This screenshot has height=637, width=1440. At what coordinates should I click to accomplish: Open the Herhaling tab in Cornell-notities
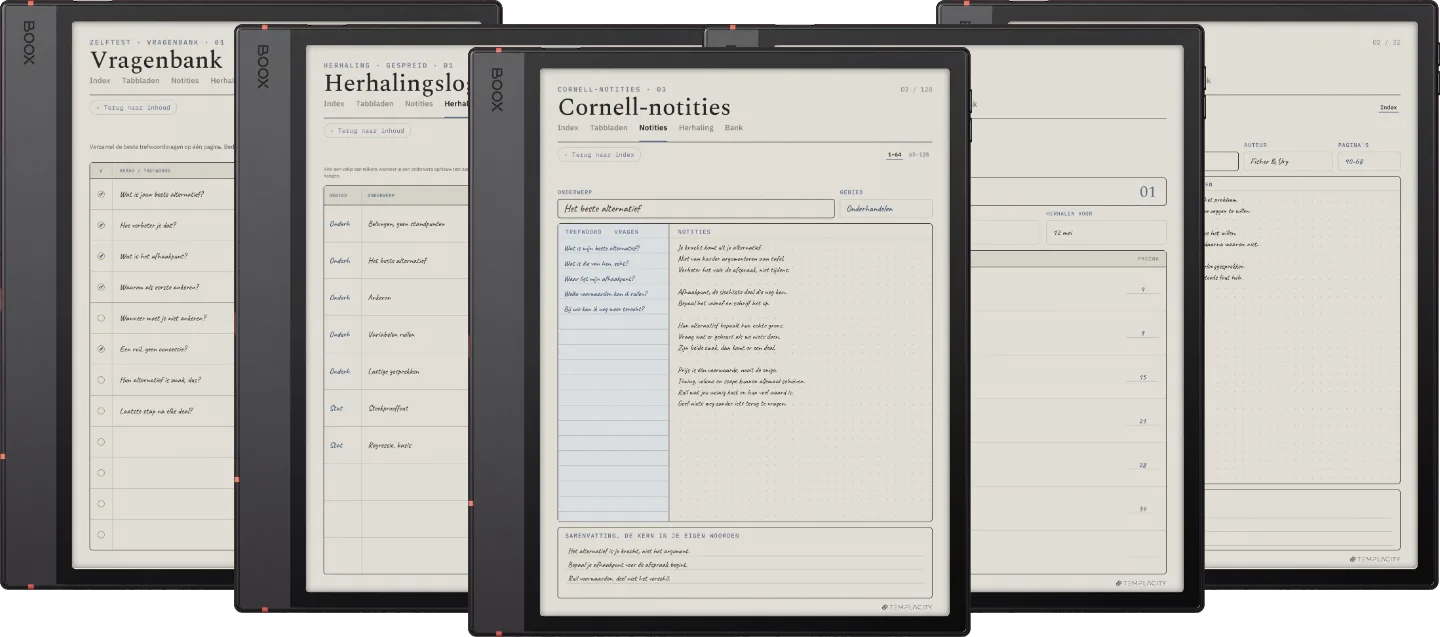tap(696, 128)
